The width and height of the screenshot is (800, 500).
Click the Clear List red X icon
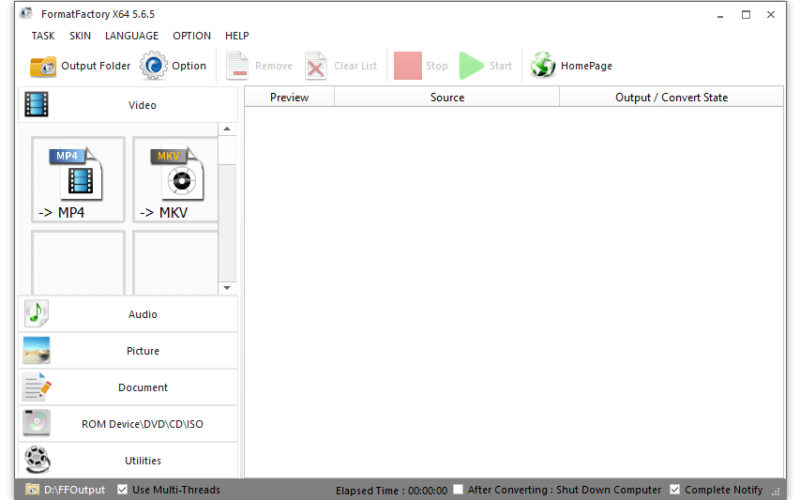pyautogui.click(x=316, y=66)
